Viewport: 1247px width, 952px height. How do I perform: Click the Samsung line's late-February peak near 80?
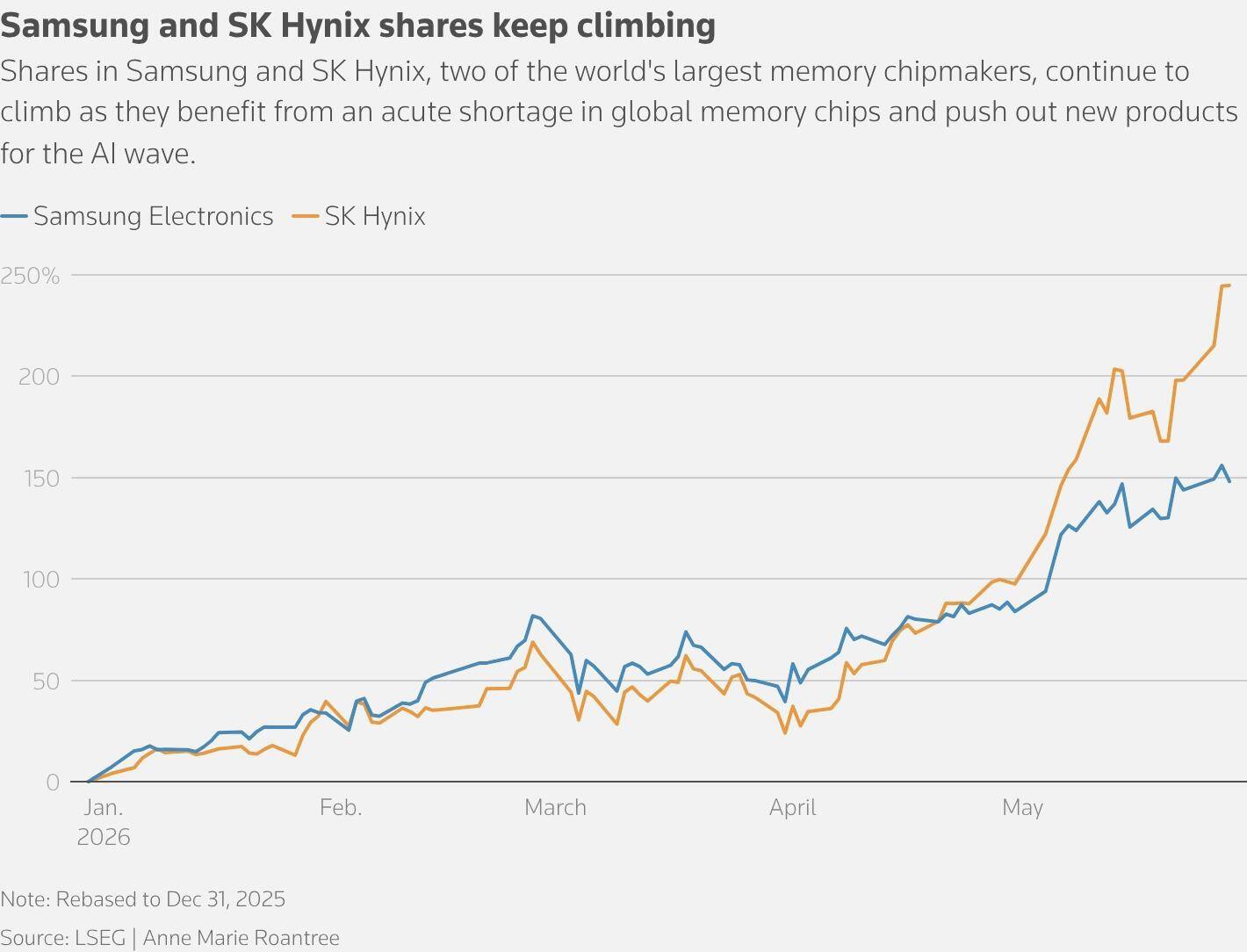pos(532,616)
